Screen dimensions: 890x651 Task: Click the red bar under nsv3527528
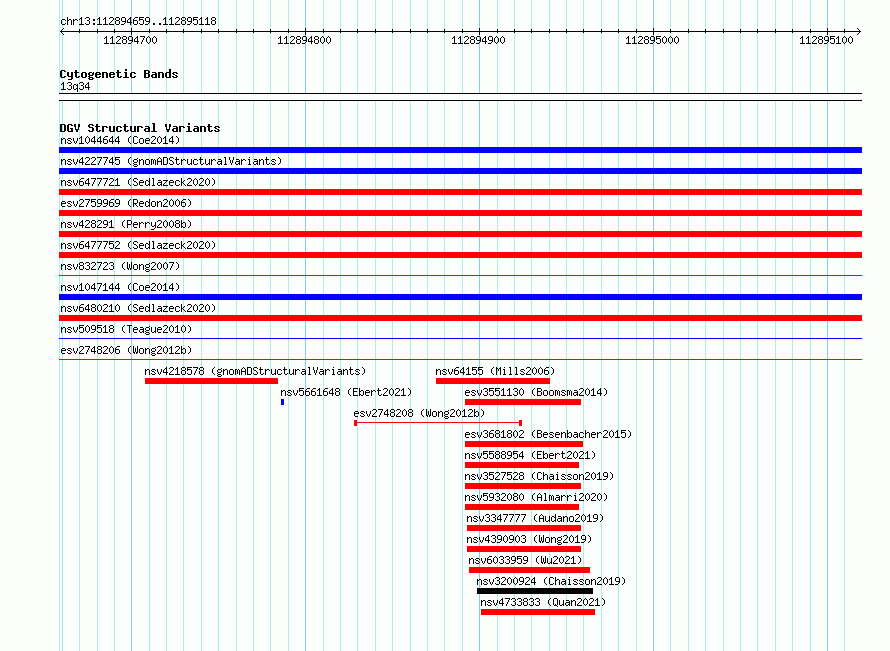[x=523, y=486]
